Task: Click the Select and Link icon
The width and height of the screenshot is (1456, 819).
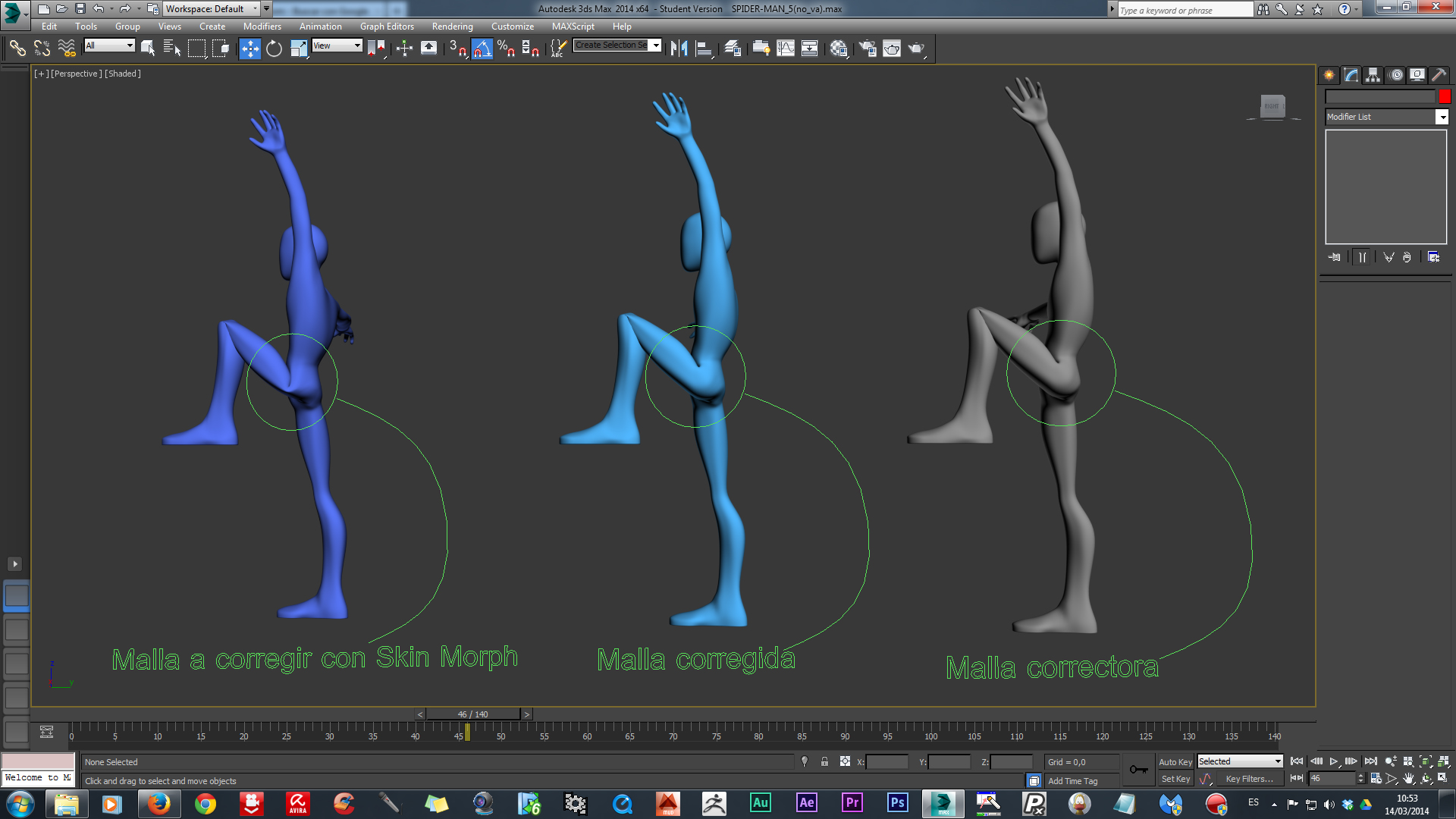Action: [17, 49]
